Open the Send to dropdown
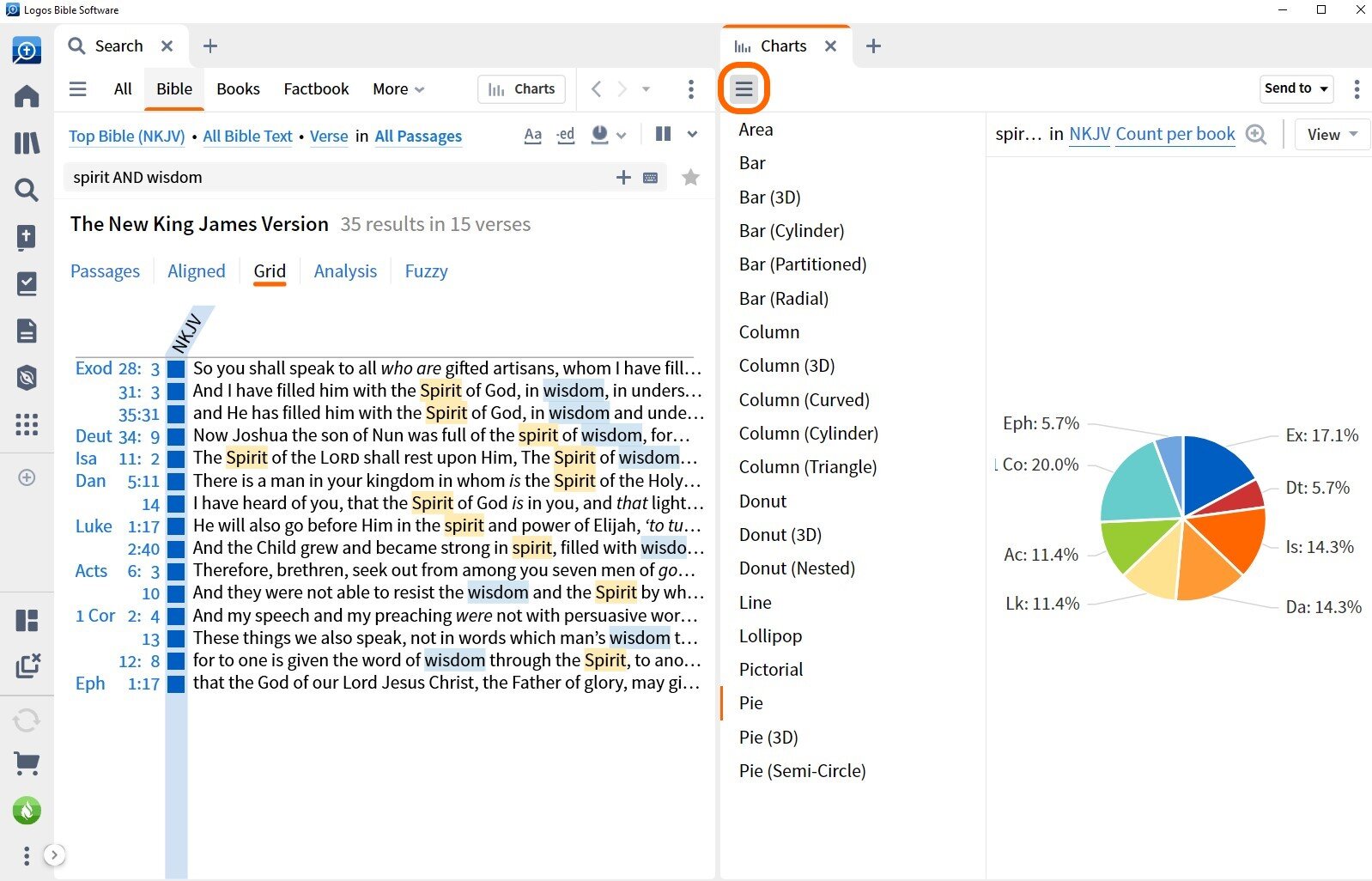The image size is (1372, 881). 1296,88
